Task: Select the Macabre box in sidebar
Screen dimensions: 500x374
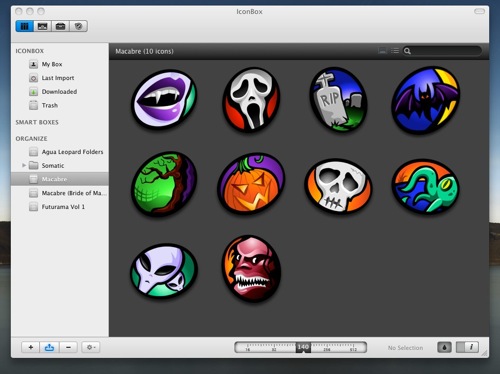Action: (x=60, y=179)
